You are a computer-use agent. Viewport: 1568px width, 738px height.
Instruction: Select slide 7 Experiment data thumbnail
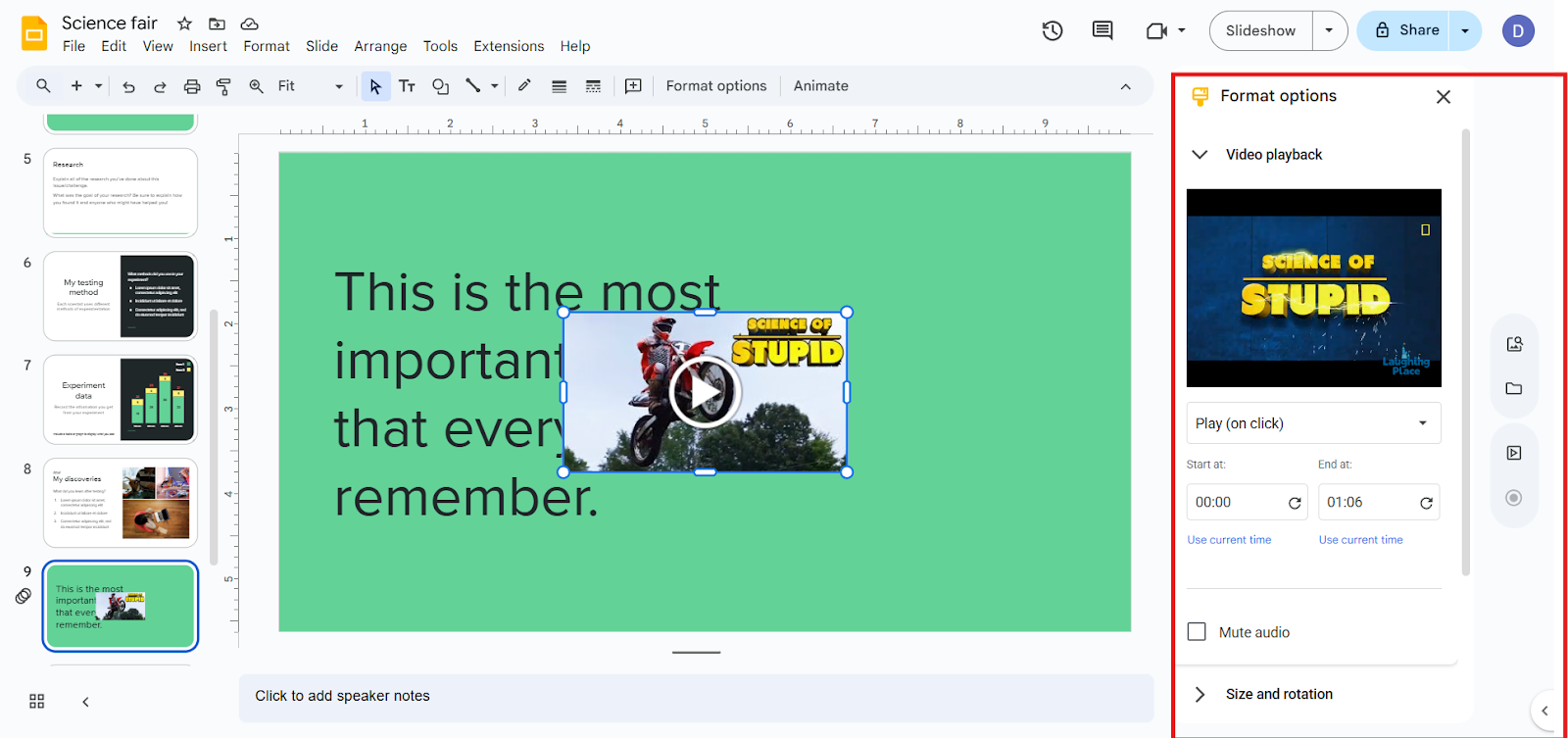tap(121, 399)
